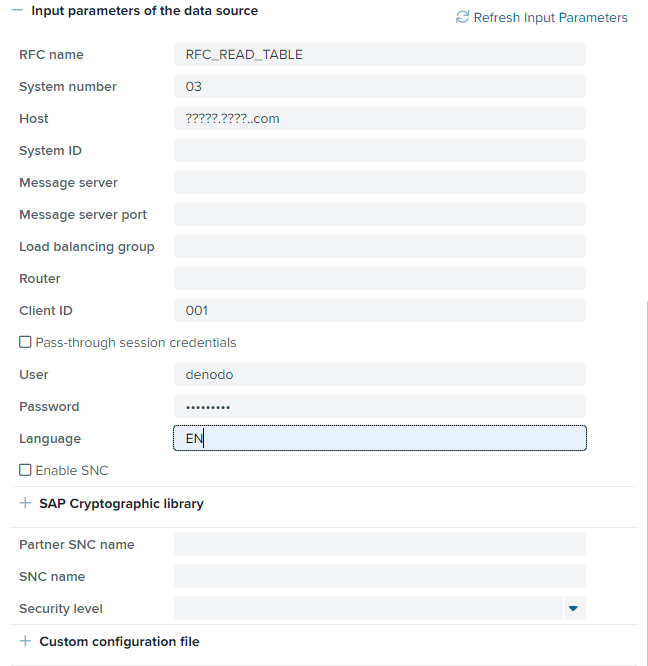Click the Host input field
Image resolution: width=648 pixels, height=666 pixels.
tap(380, 118)
